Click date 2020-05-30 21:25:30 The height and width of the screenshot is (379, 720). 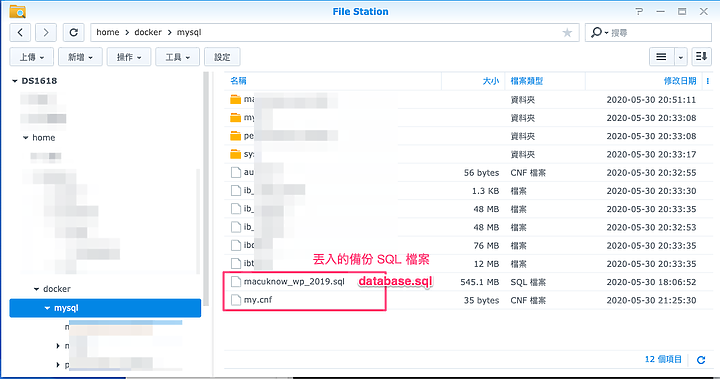[651, 300]
